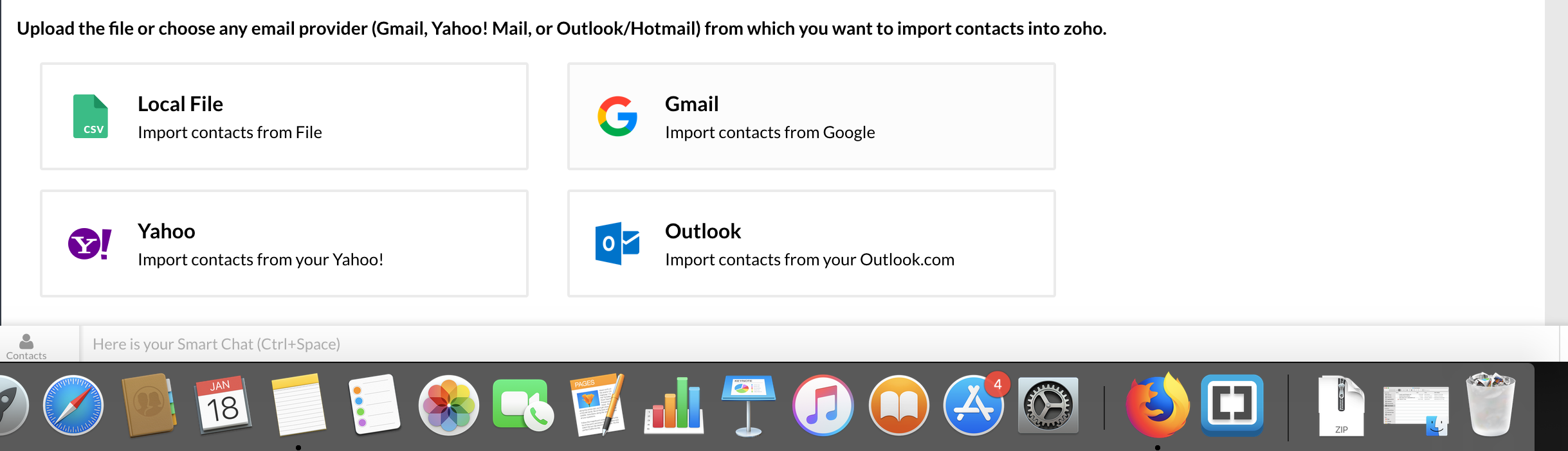Screen dimensions: 1568x451
Task: Open iTunes from the dock
Action: (823, 405)
